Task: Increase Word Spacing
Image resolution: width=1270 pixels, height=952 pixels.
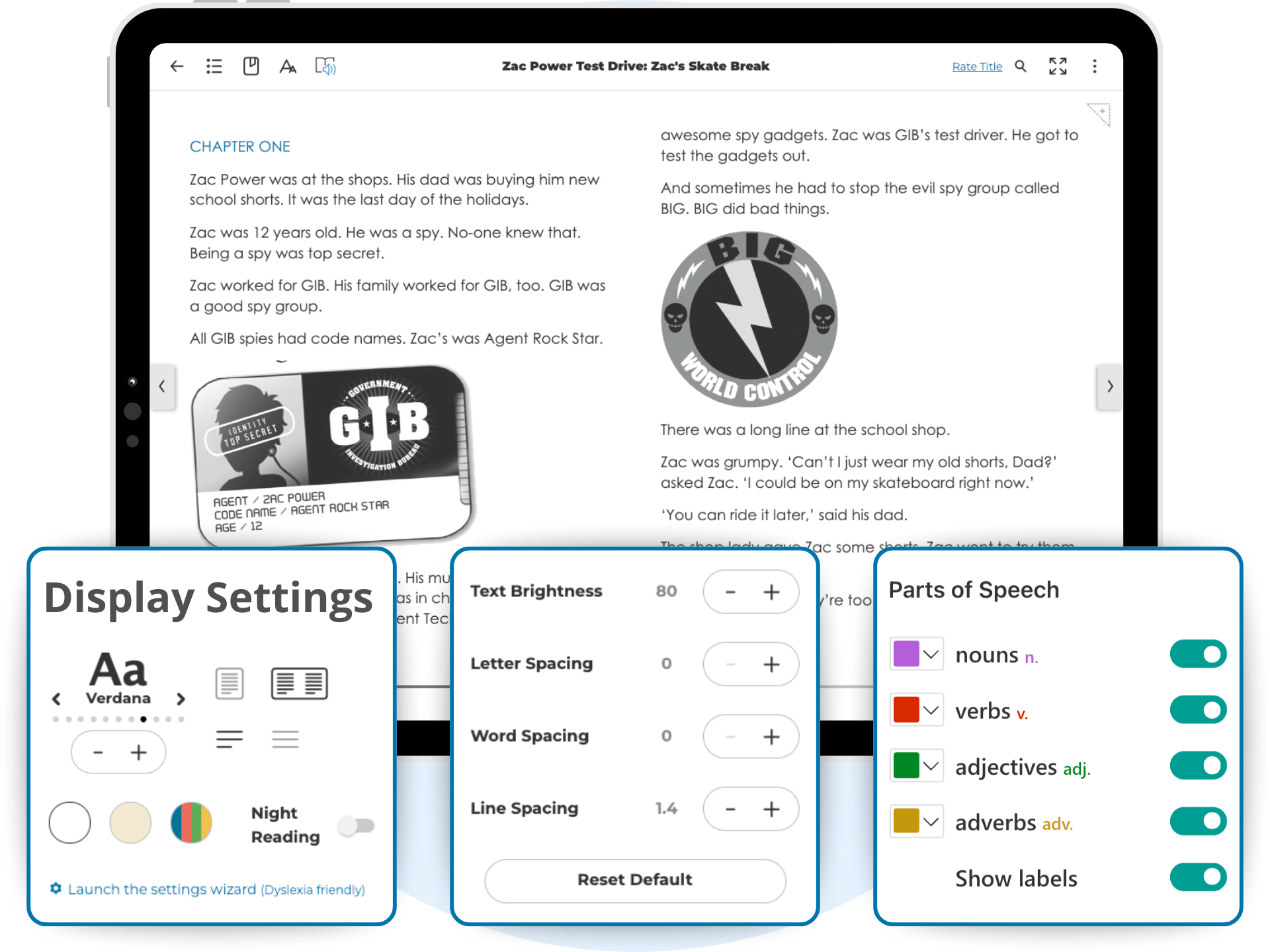Action: [771, 736]
